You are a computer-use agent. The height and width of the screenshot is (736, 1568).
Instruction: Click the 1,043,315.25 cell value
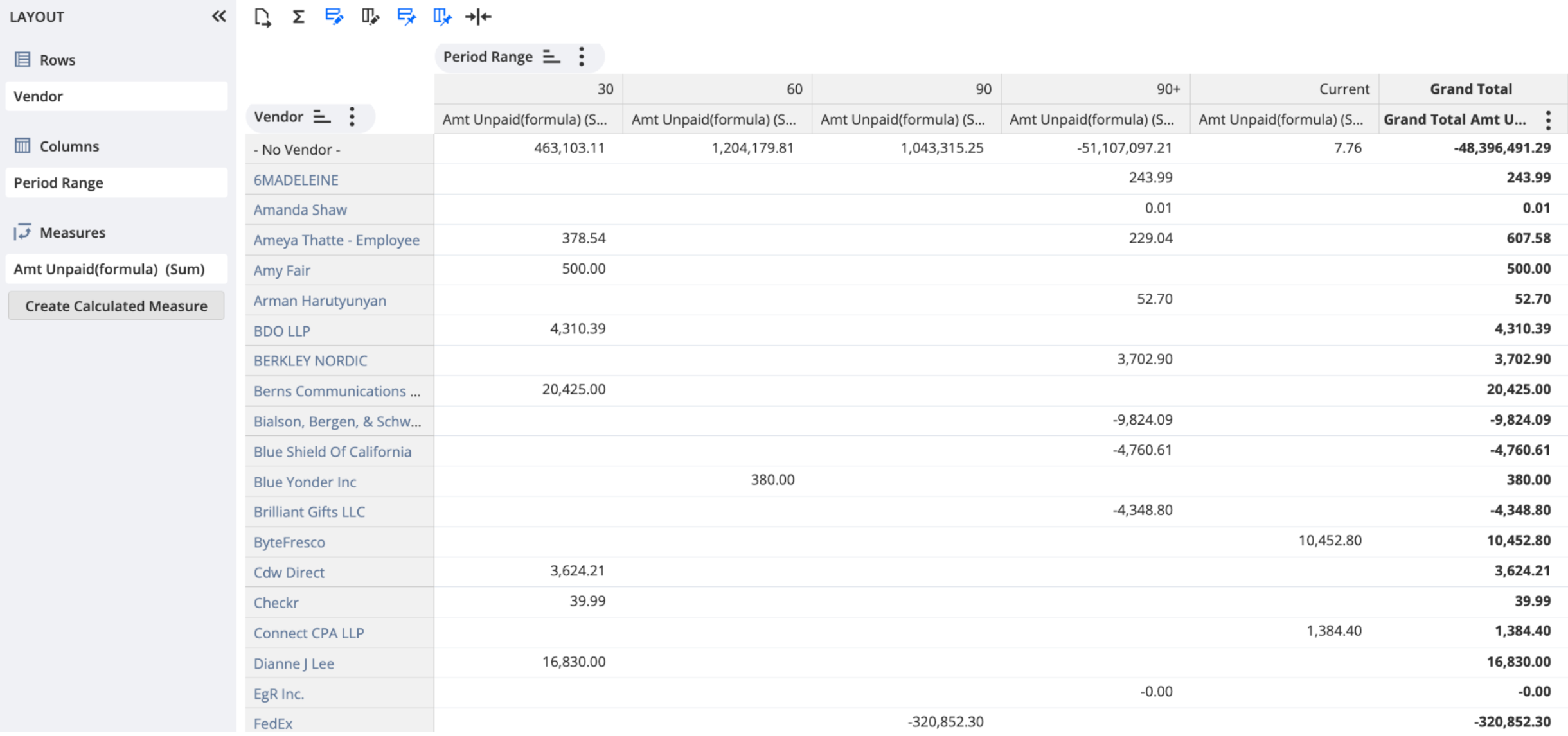(x=941, y=148)
